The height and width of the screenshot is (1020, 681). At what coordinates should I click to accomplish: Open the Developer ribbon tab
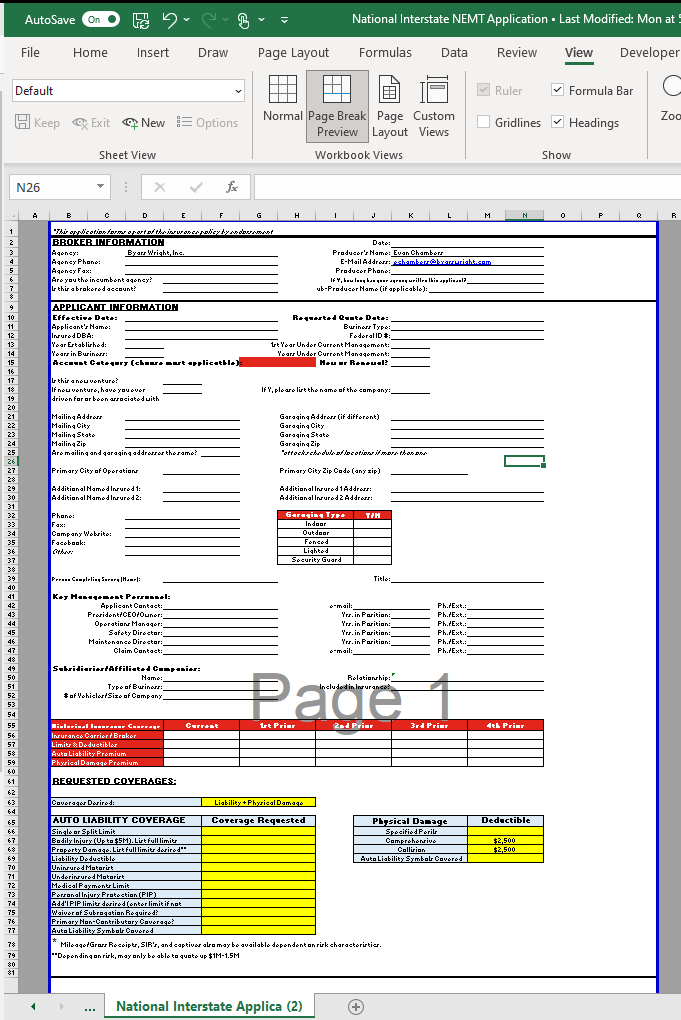tap(649, 53)
